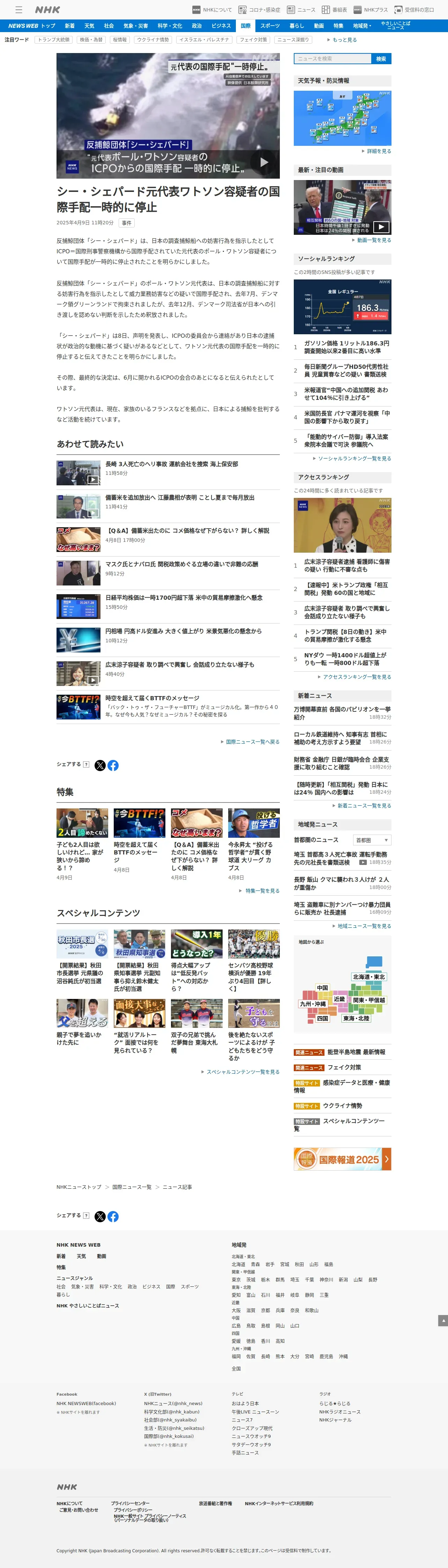448x1568 pixels.
Task: Click the scroll-to-top arrow button
Action: tap(443, 1321)
